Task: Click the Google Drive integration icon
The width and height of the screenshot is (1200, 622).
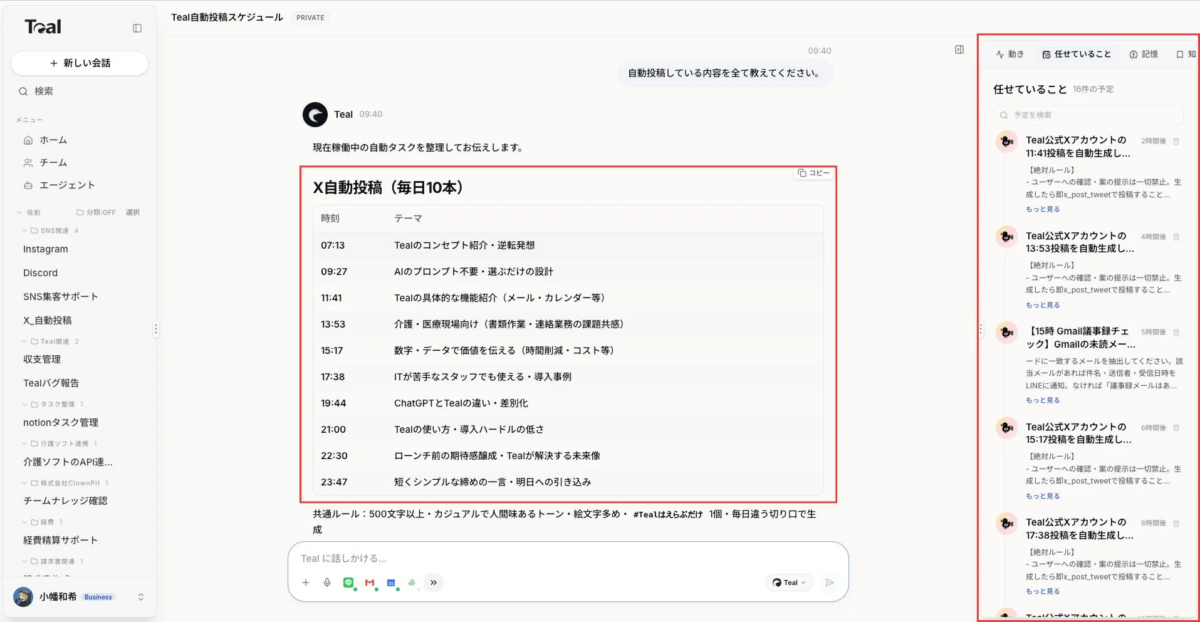Action: 412,582
